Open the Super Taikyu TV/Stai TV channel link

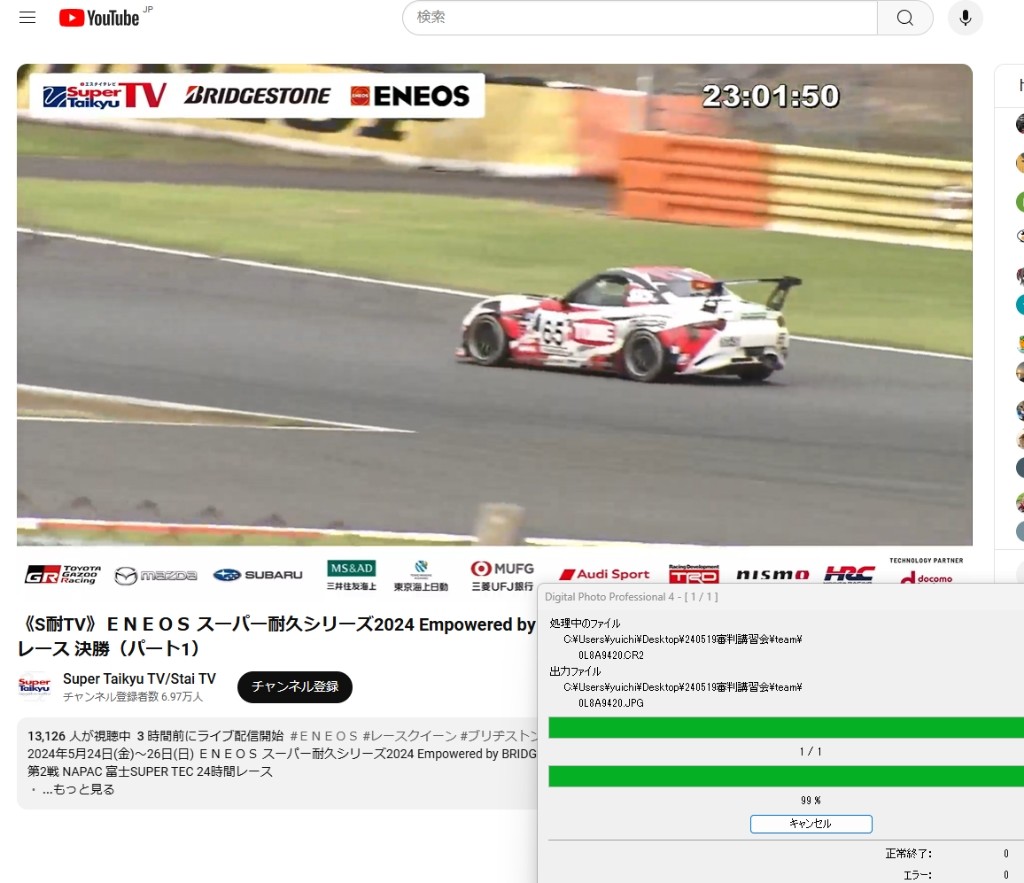tap(139, 679)
